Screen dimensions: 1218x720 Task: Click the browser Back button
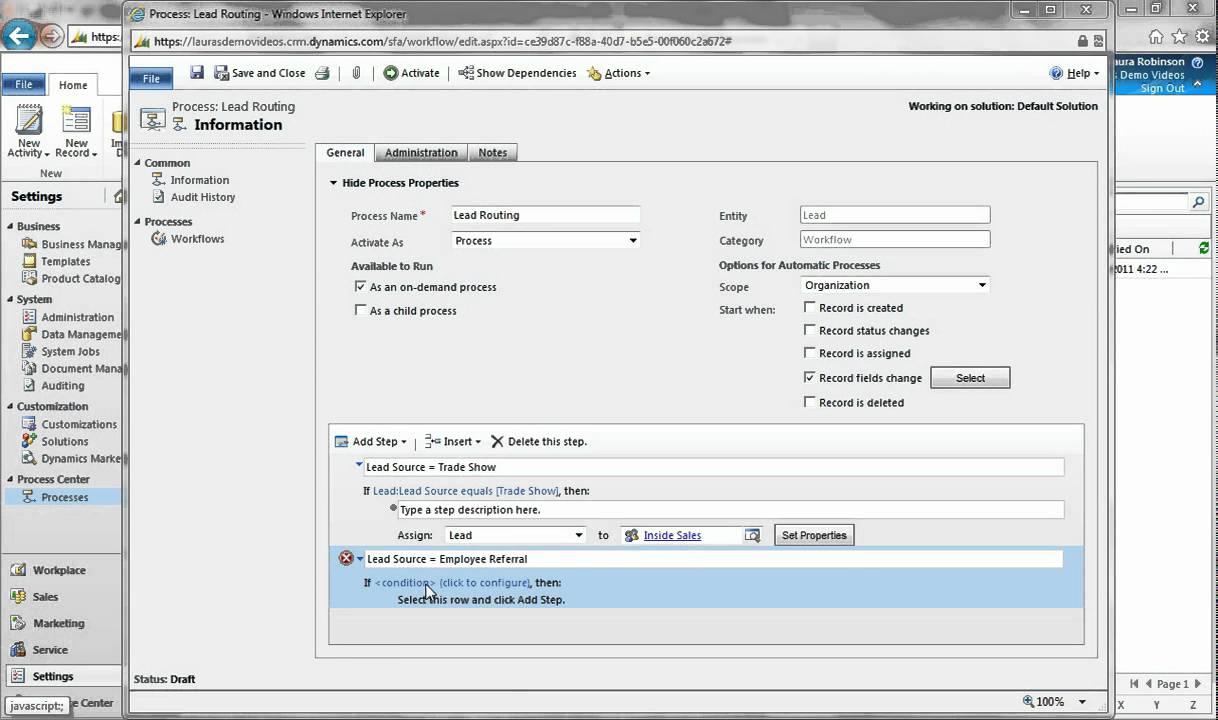pos(19,36)
